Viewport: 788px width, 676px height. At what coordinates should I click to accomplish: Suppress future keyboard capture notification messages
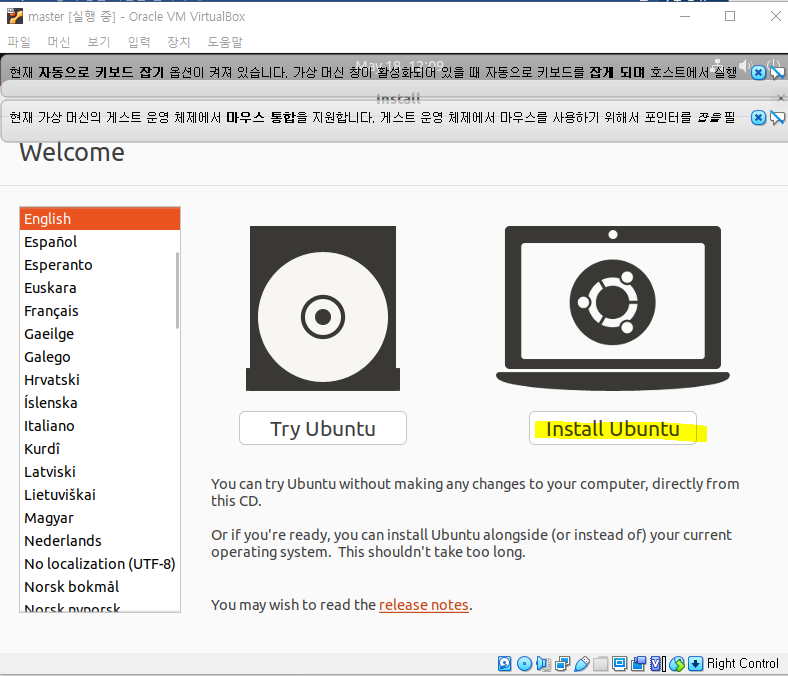click(777, 73)
